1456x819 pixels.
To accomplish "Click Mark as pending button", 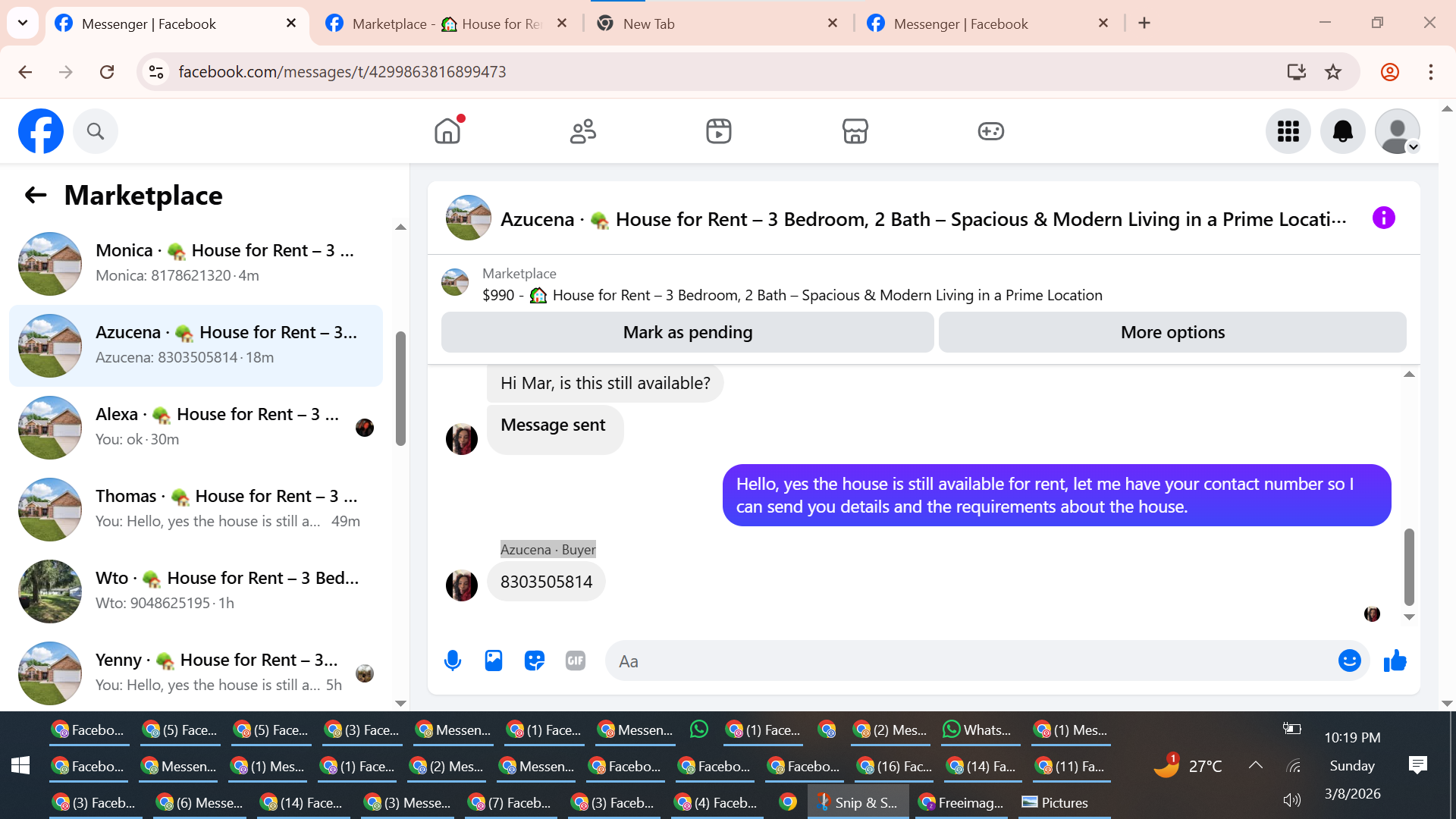I will 687,332.
